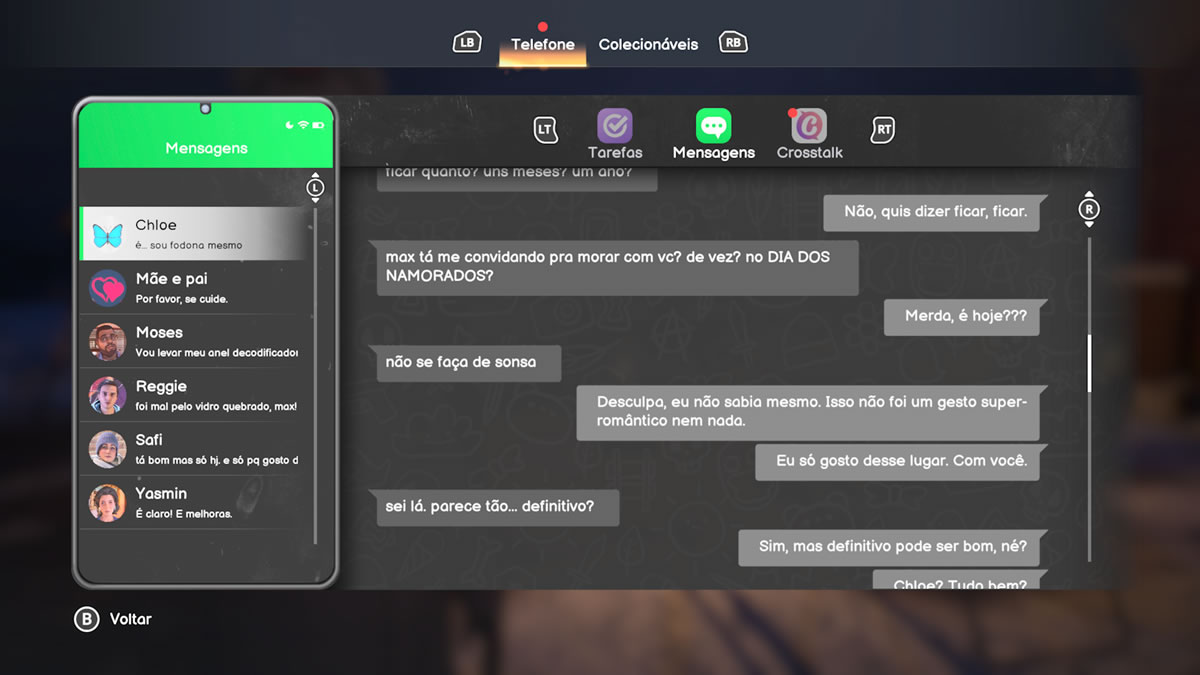Image resolution: width=1200 pixels, height=675 pixels.
Task: Click the Mensagens phone header title
Action: coord(206,148)
